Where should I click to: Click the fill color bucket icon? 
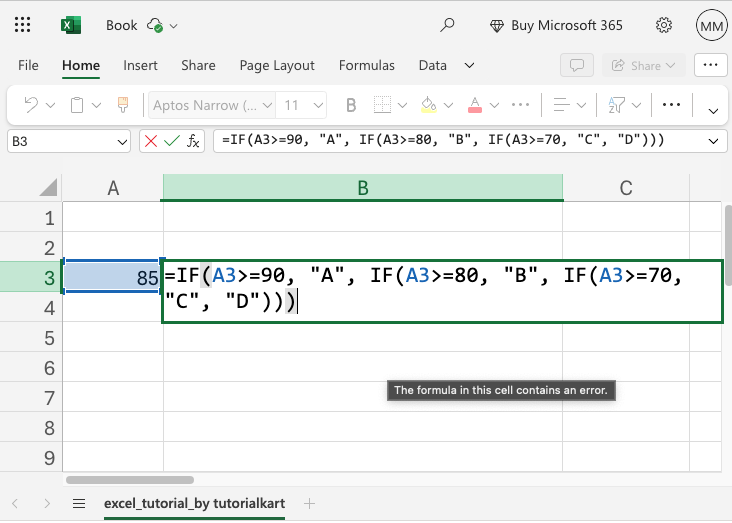[428, 105]
